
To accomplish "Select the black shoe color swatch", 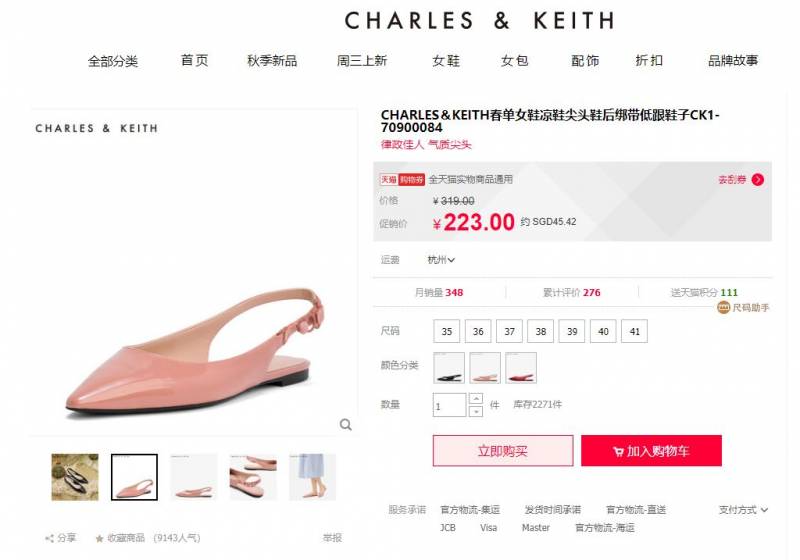I will (x=449, y=368).
